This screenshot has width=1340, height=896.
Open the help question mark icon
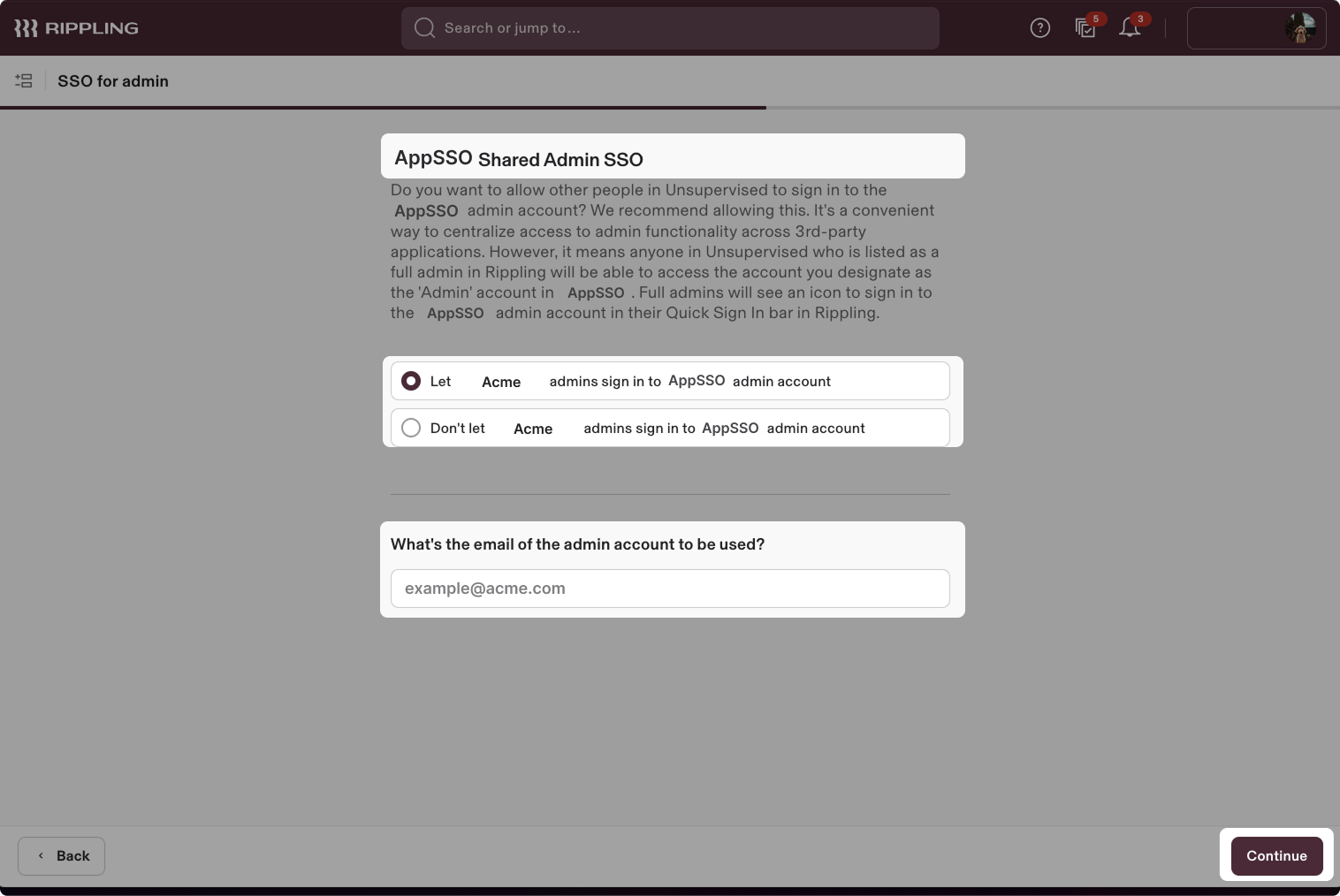[x=1040, y=28]
